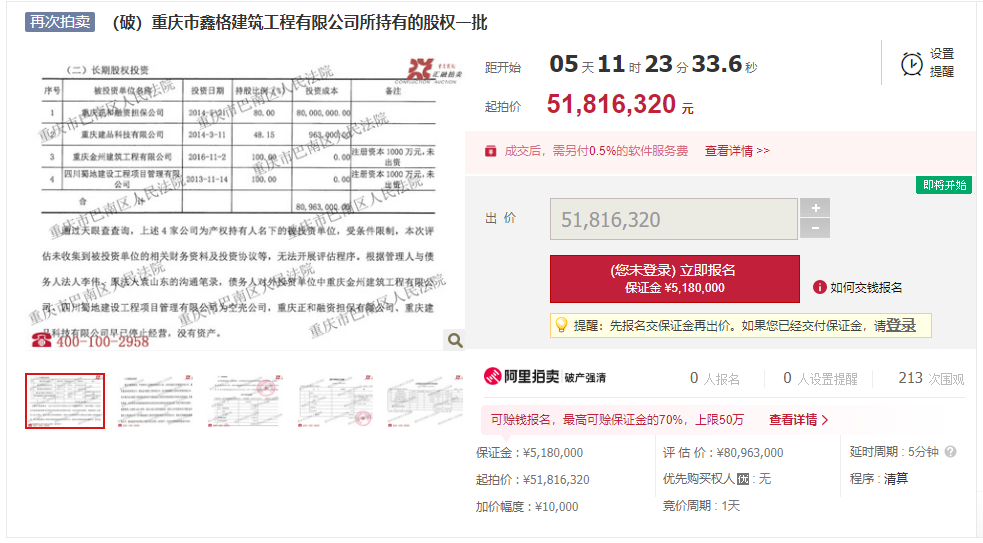Decrease the bid with the minus button
Viewport: 983px width, 543px height.
pos(815,228)
